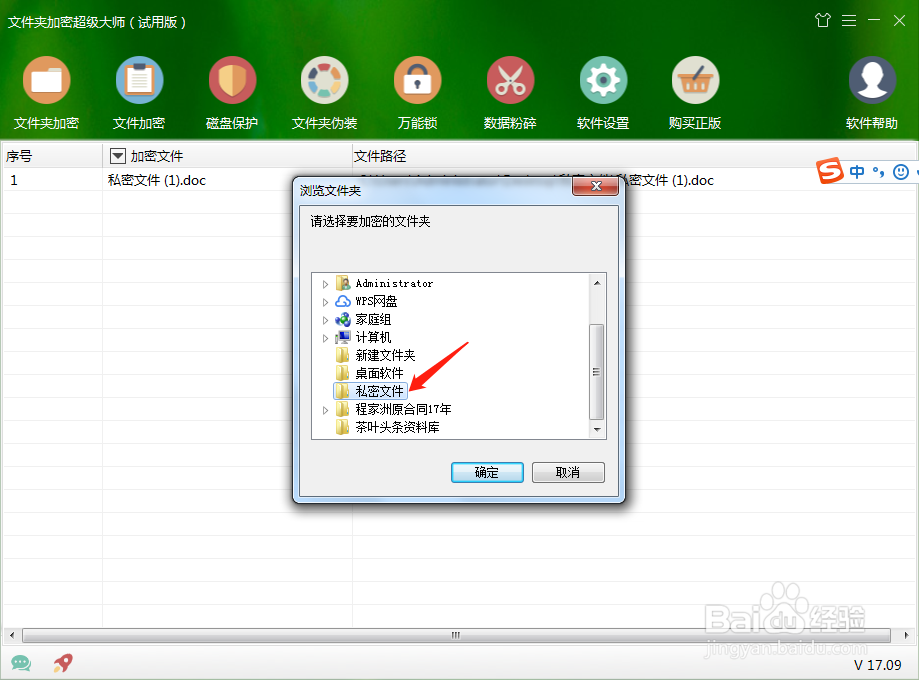Image resolution: width=919 pixels, height=680 pixels.
Task: Open the 文件加密 file encryption tool
Action: [139, 92]
